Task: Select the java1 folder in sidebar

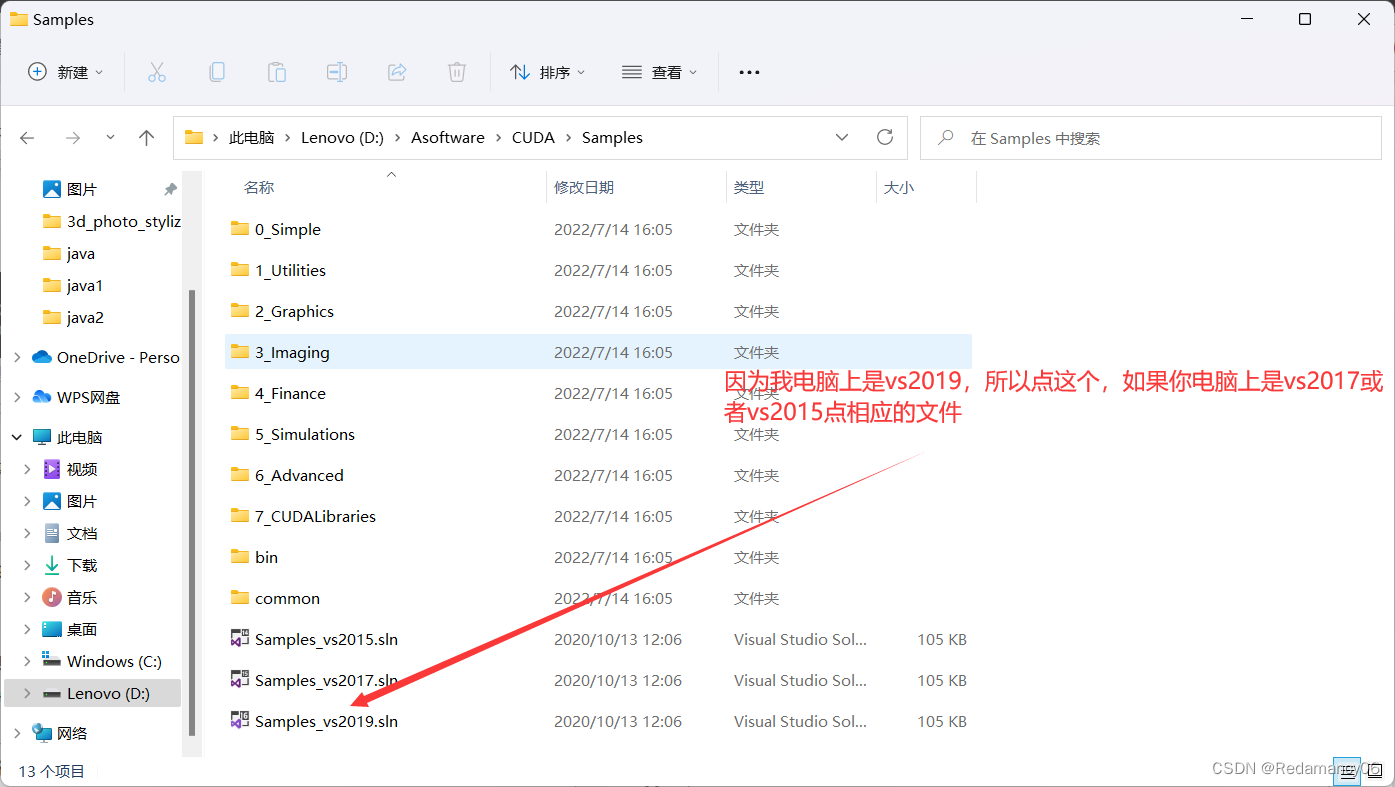Action: (85, 285)
